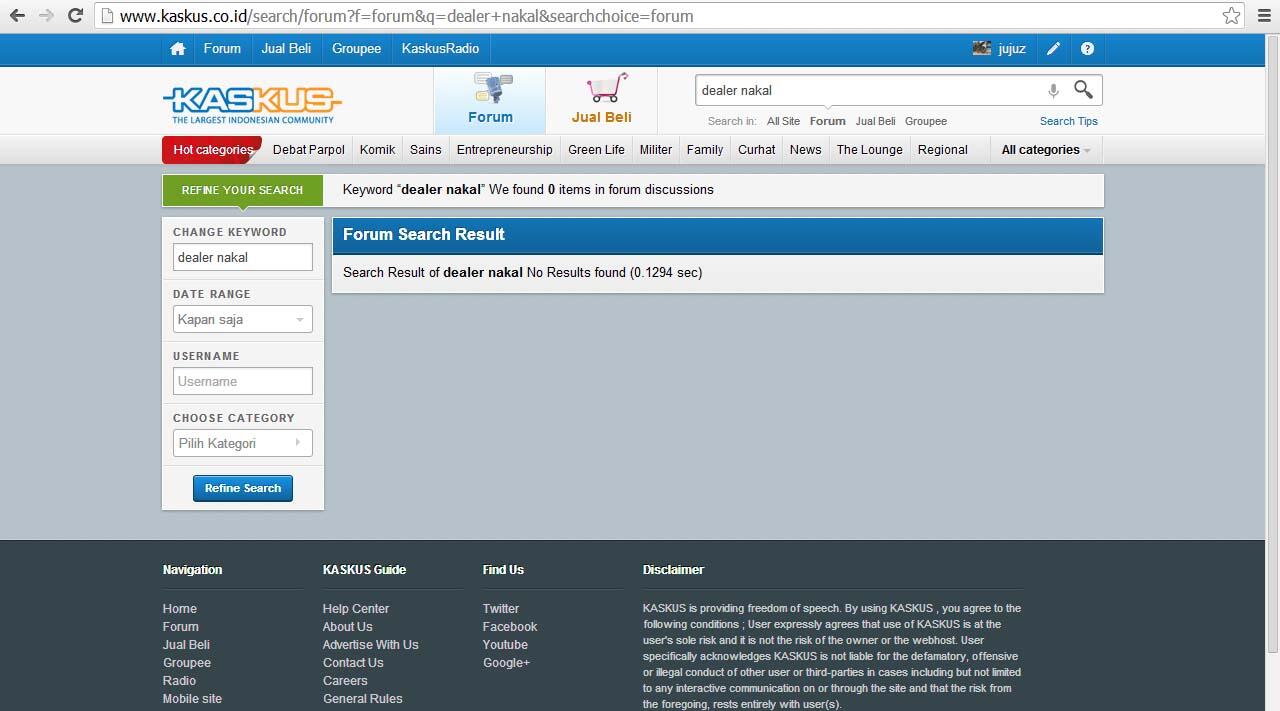Open footer Groupee link
Viewport: 1280px width, 711px height.
[187, 662]
